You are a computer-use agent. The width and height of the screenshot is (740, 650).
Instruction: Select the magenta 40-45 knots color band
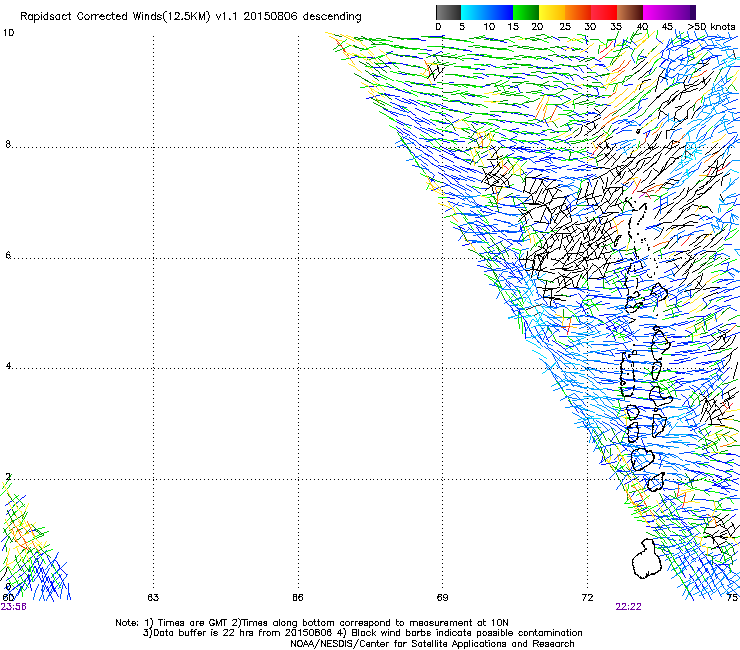pyautogui.click(x=656, y=12)
